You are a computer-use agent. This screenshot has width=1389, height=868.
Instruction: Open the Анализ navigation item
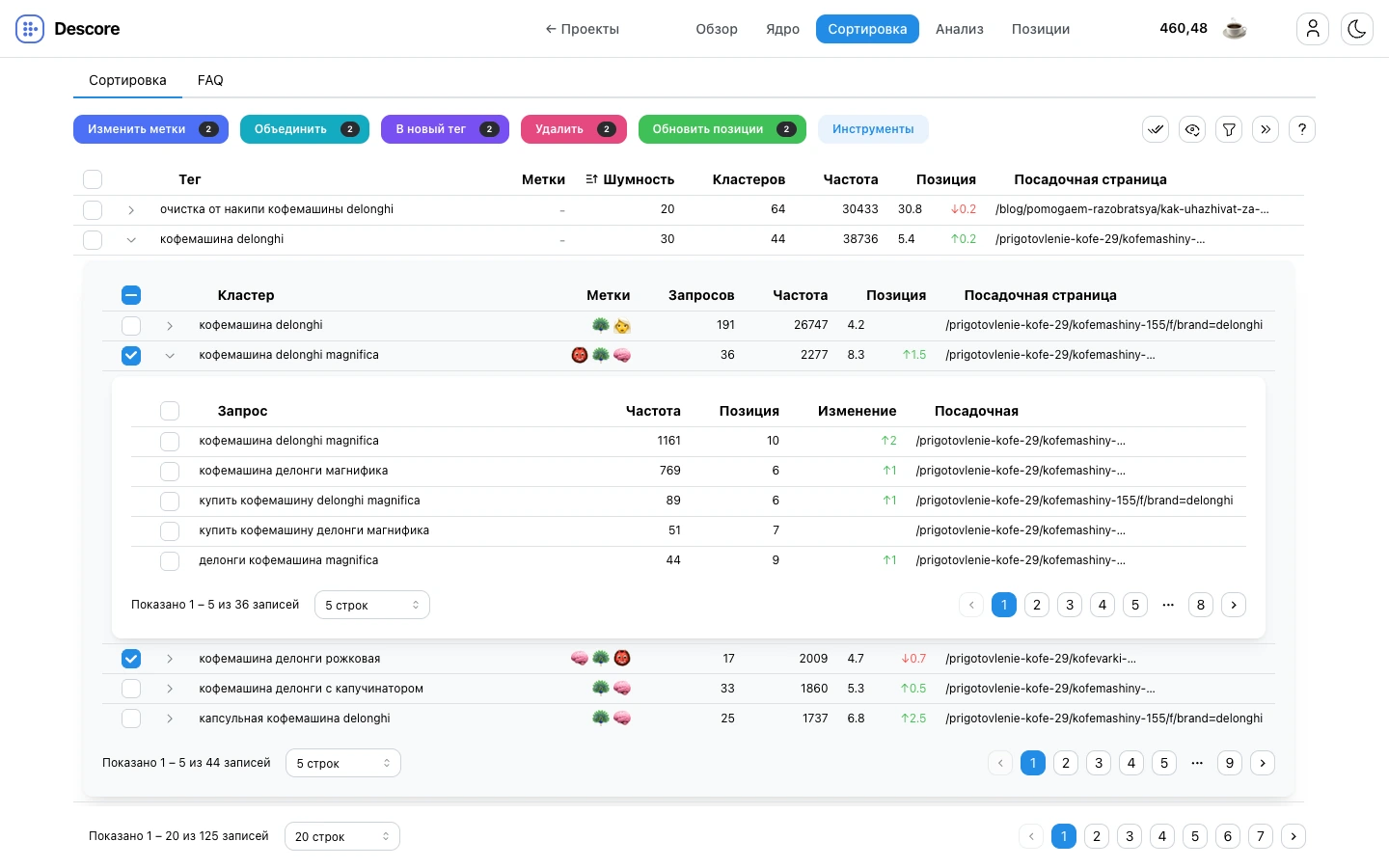pyautogui.click(x=960, y=29)
